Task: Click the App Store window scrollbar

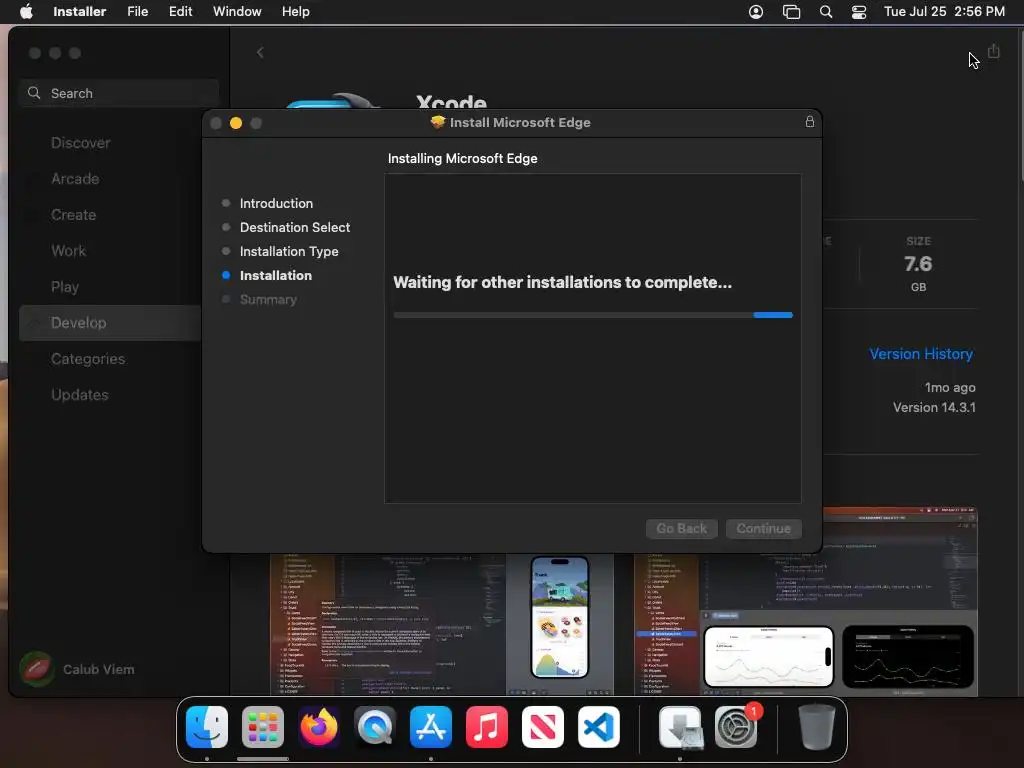Action: point(1021,104)
